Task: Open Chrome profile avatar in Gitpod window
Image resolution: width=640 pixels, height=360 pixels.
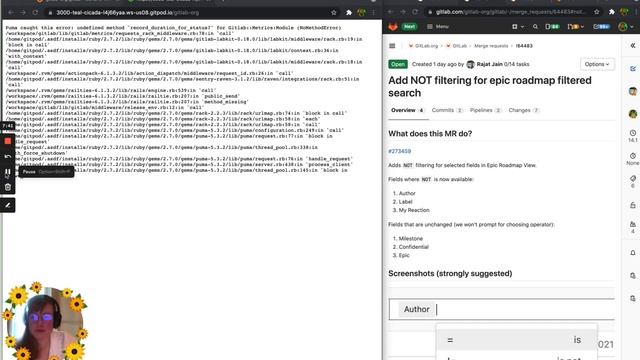Action: [x=361, y=13]
